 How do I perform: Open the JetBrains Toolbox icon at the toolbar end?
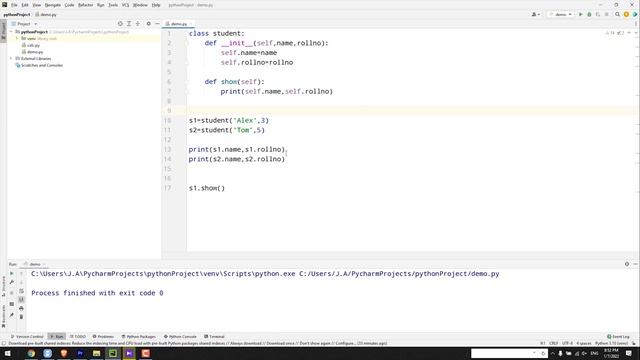click(x=635, y=14)
